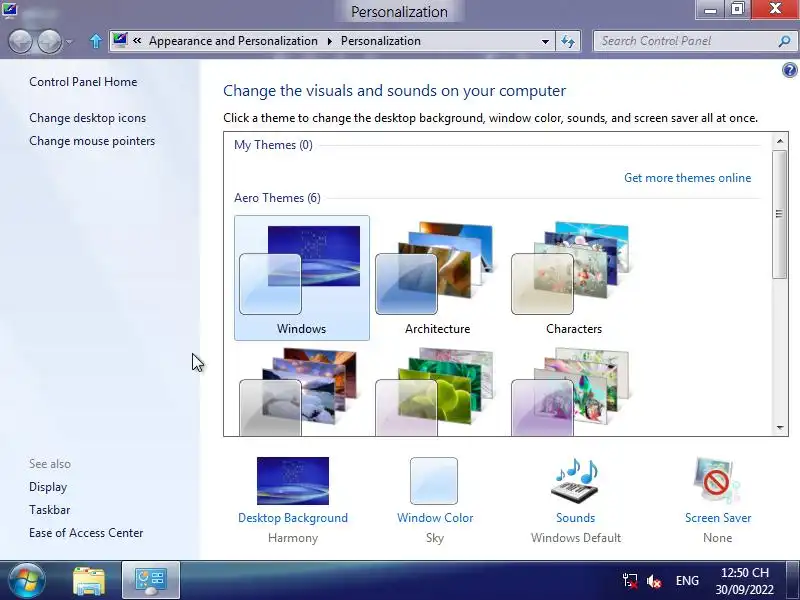Open the Desktop Background link

(293, 518)
